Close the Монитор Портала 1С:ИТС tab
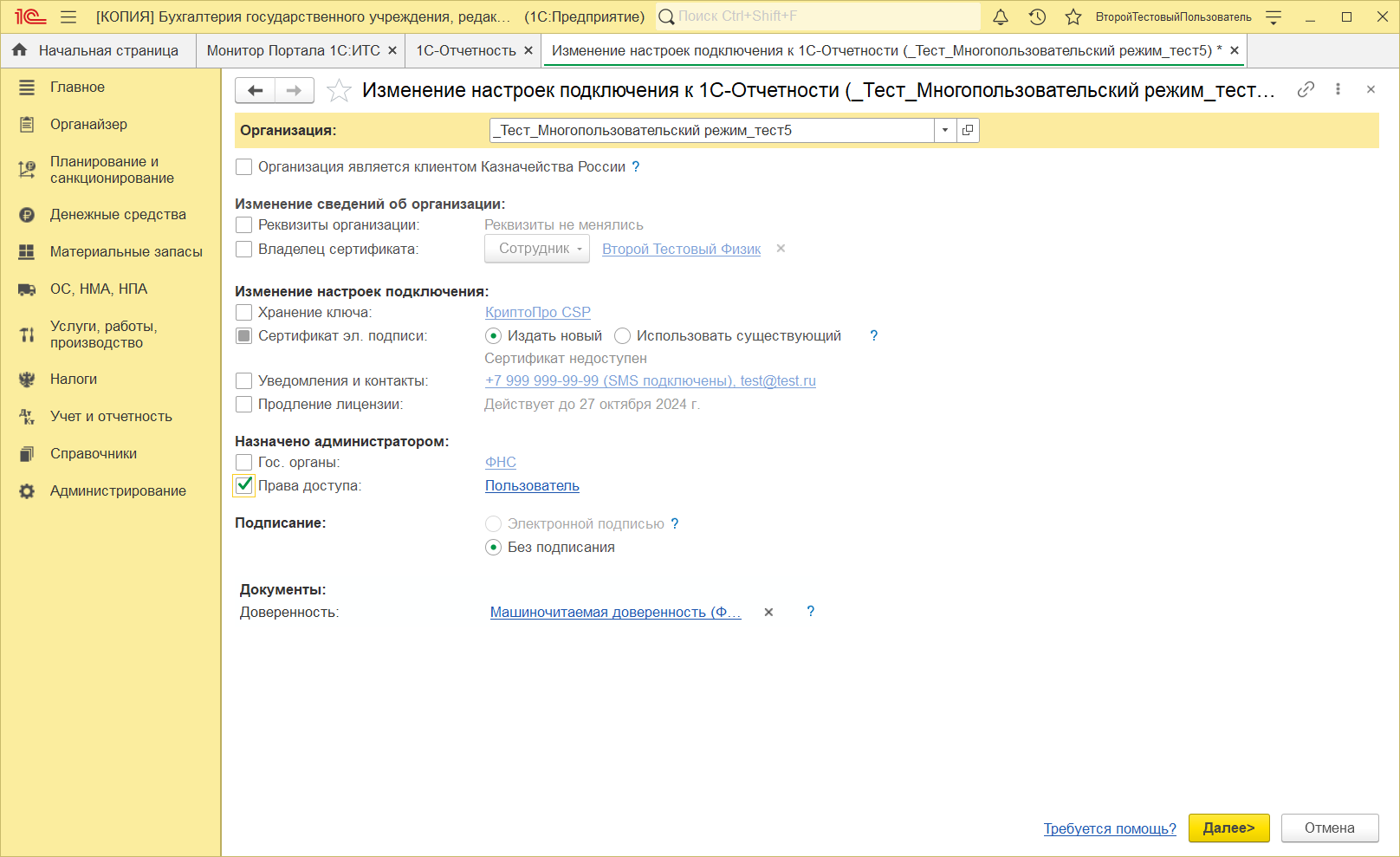1400x857 pixels. pos(392,50)
